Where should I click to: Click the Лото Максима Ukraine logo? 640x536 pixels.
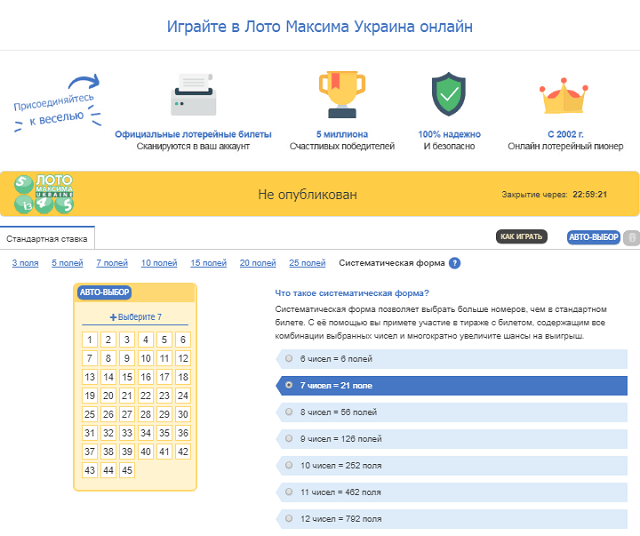point(44,194)
